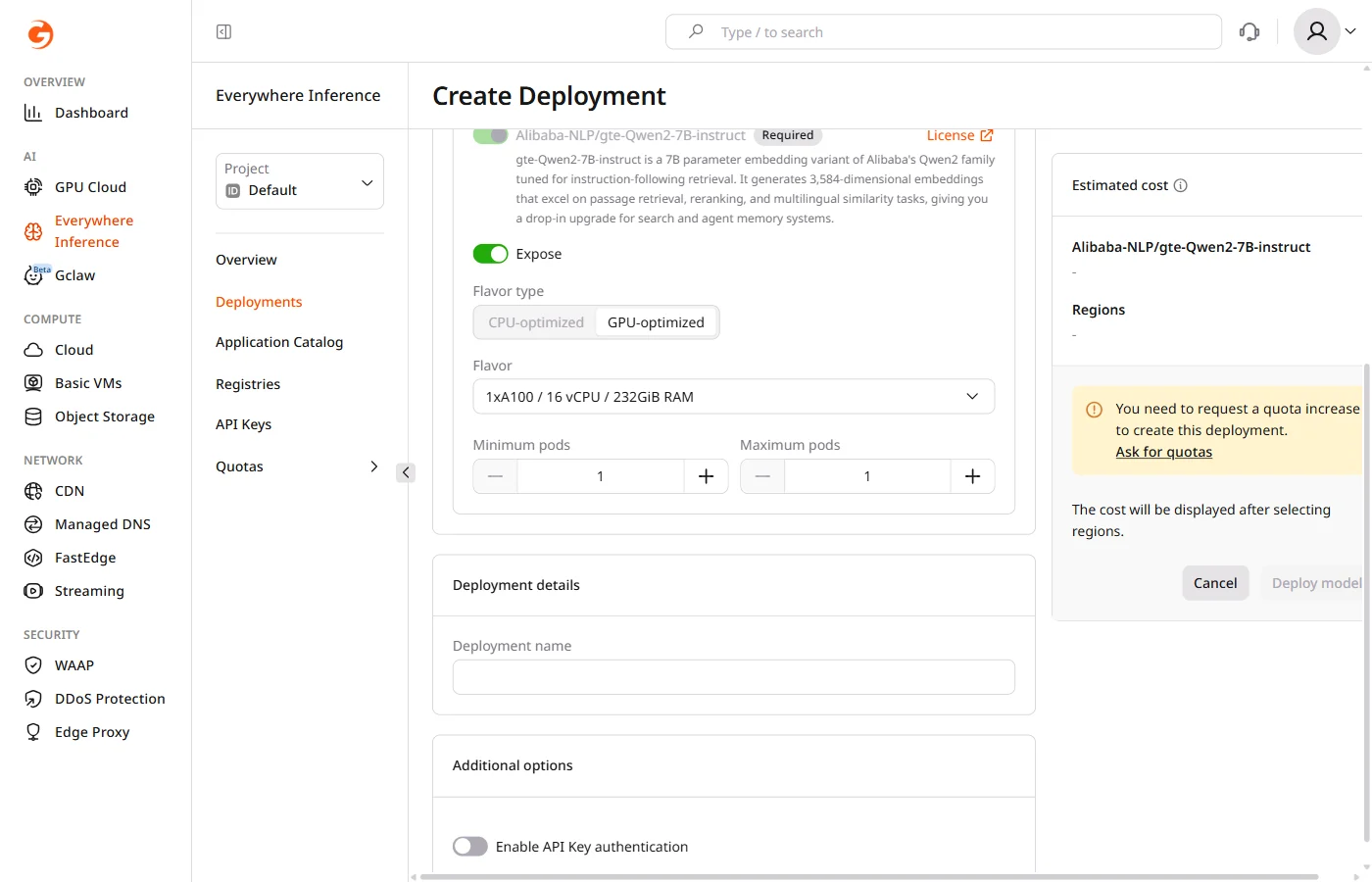Click the Maximum pods number field
The width and height of the screenshot is (1372, 882).
pyautogui.click(x=867, y=476)
